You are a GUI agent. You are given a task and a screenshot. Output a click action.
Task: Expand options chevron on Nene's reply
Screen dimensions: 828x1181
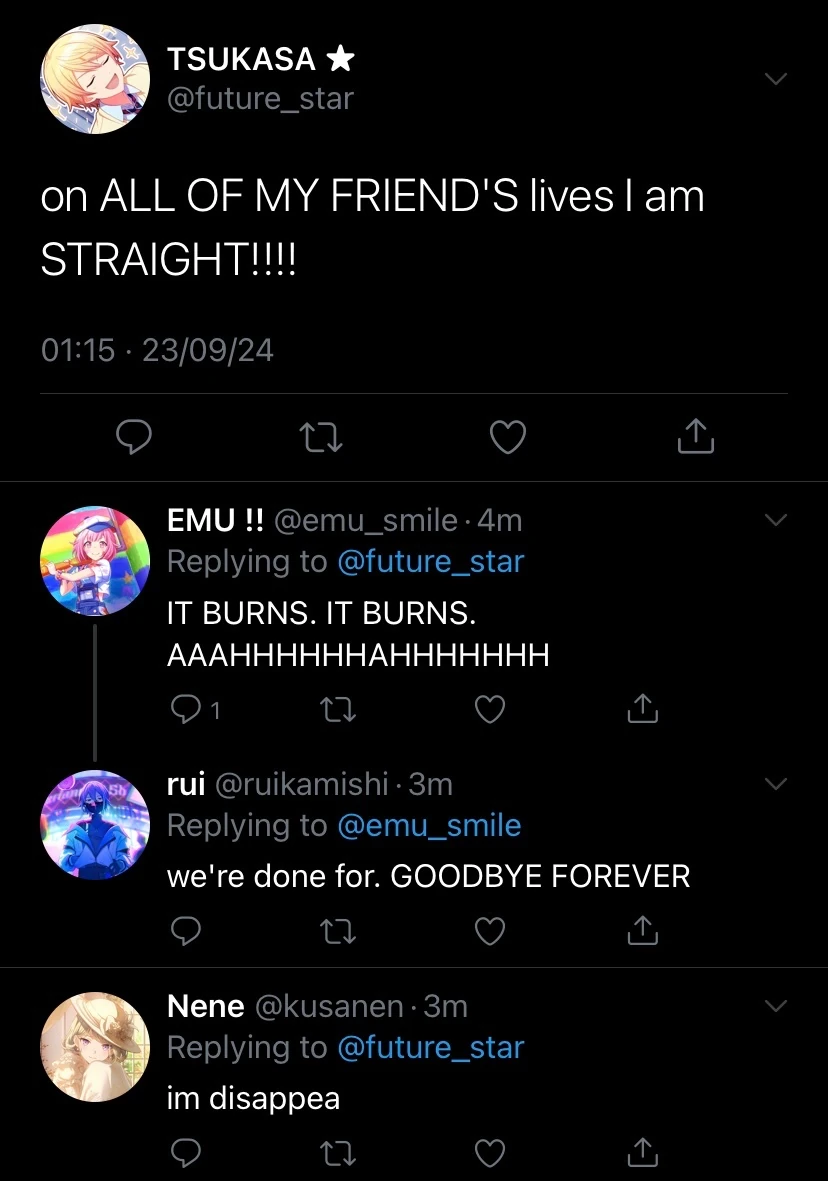776,1005
